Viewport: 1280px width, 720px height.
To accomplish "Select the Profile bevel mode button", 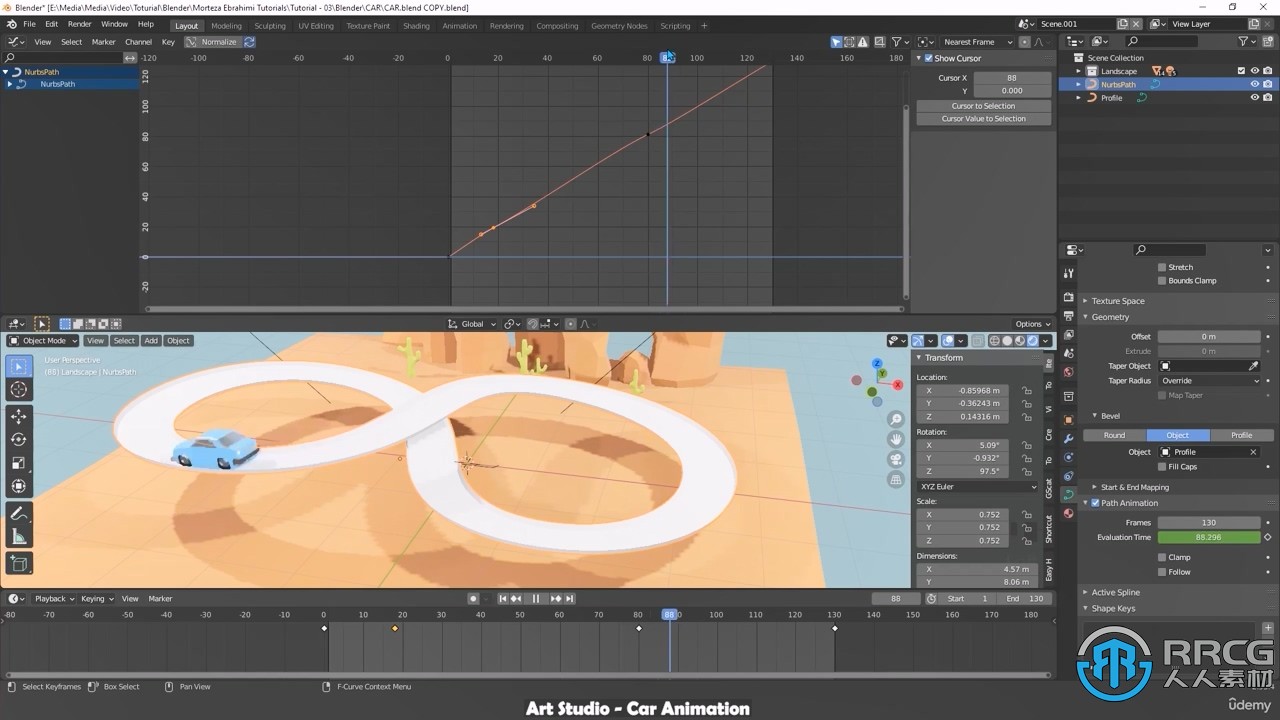I will pos(1241,435).
